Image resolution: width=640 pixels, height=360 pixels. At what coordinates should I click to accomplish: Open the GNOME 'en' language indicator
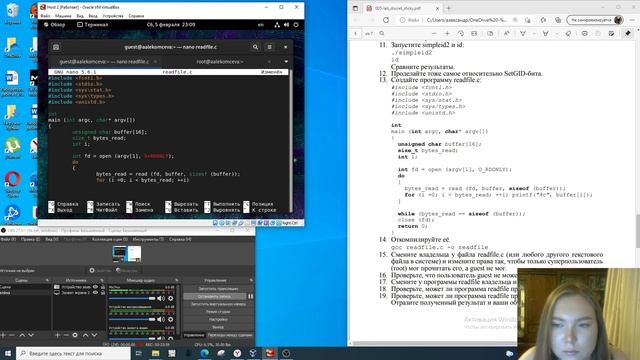click(x=261, y=25)
